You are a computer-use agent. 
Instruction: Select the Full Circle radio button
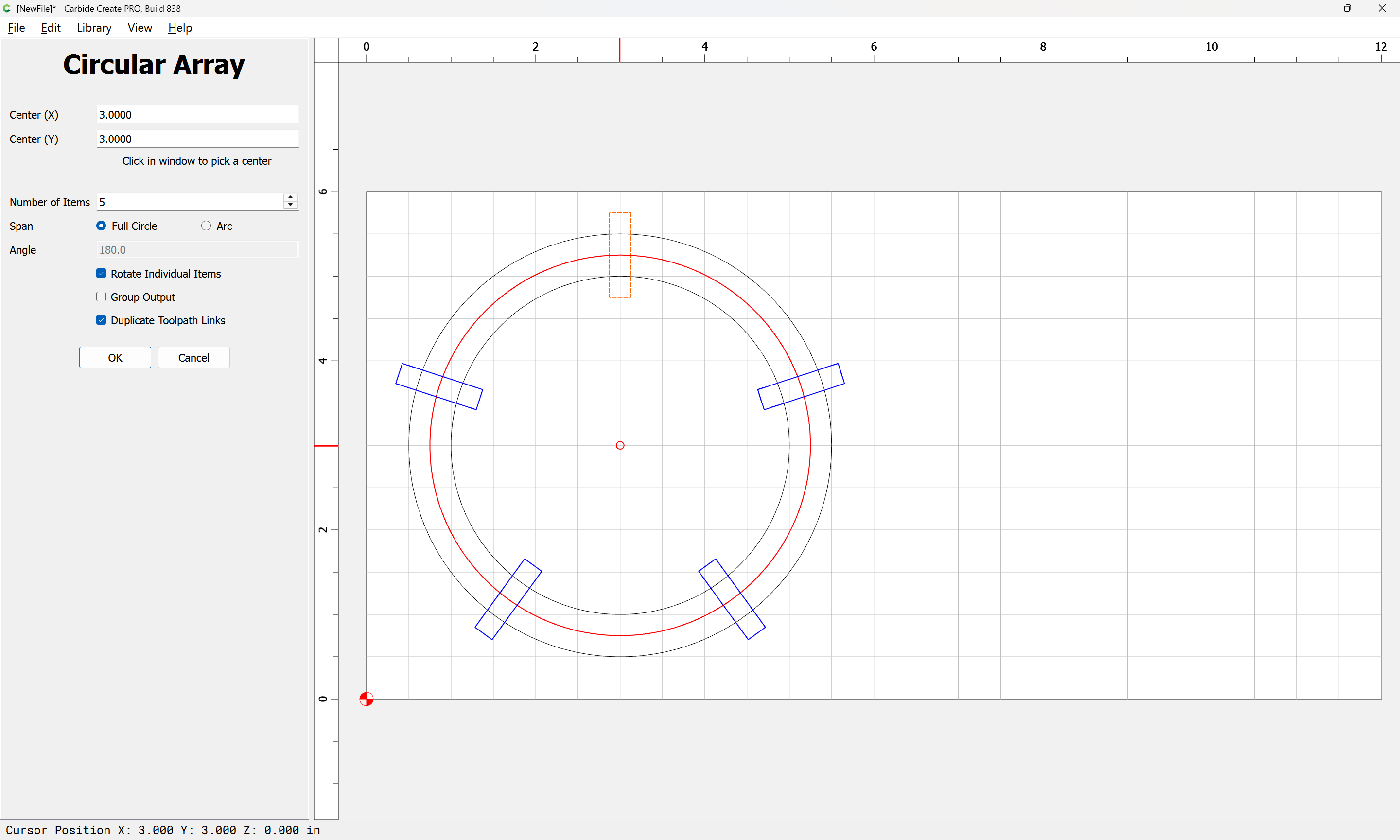101,226
